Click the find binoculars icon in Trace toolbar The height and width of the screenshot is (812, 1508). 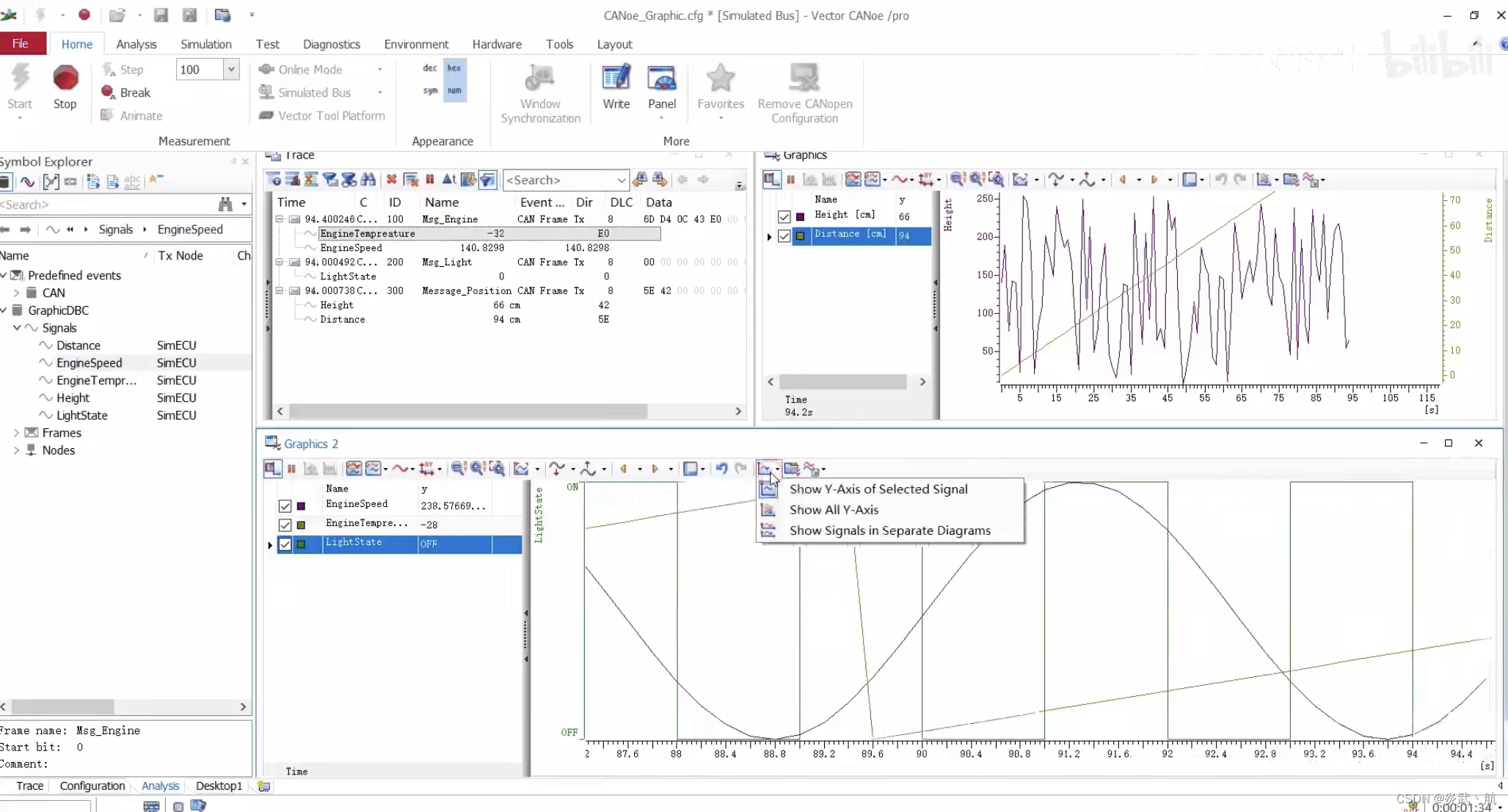coord(368,180)
